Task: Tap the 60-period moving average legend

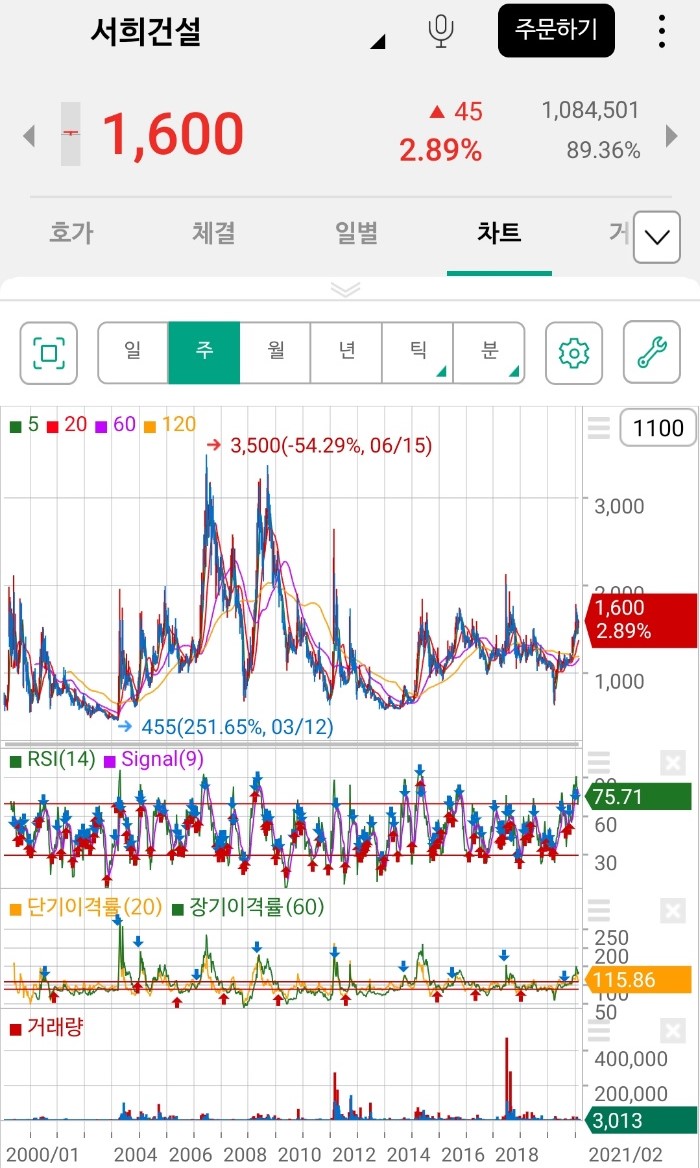Action: 115,425
